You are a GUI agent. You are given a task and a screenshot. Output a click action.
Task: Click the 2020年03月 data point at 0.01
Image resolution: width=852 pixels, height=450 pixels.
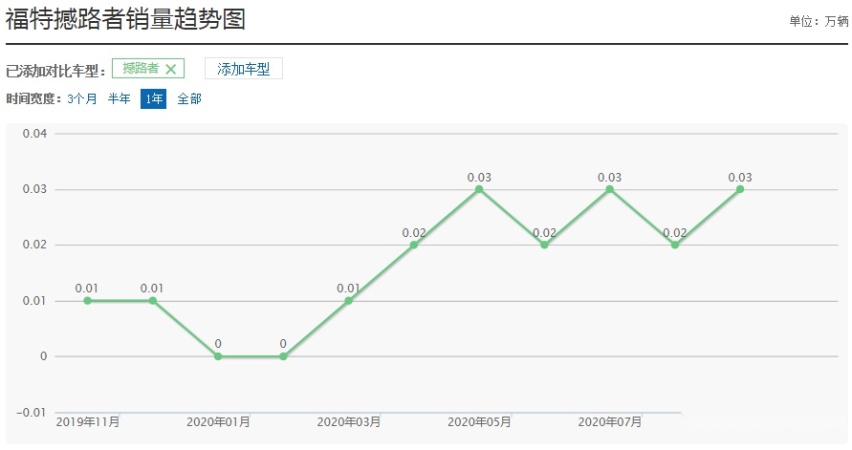[348, 301]
